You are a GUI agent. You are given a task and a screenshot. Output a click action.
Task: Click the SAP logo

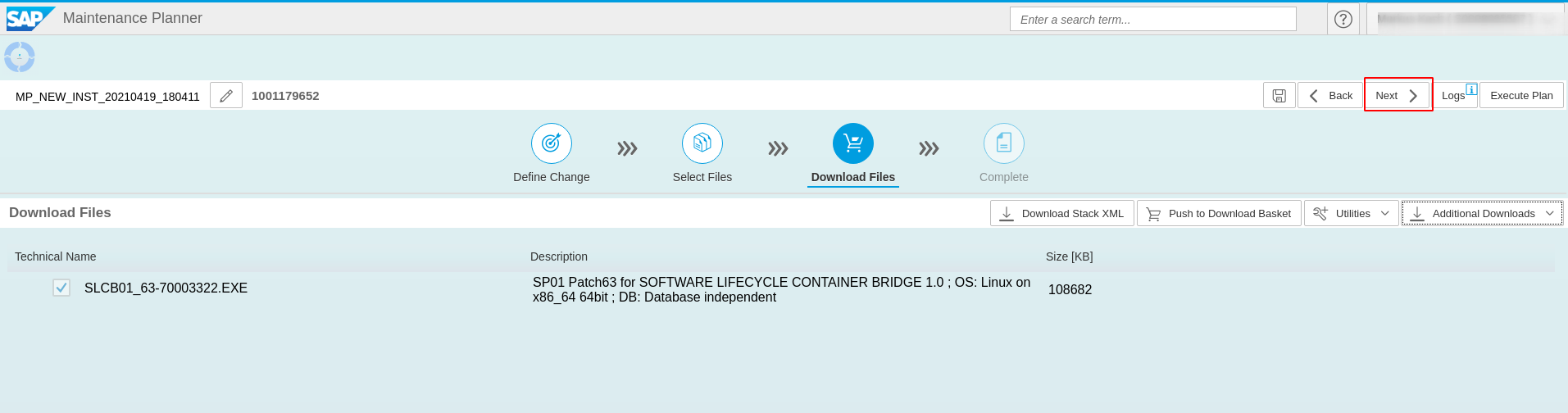pyautogui.click(x=30, y=18)
